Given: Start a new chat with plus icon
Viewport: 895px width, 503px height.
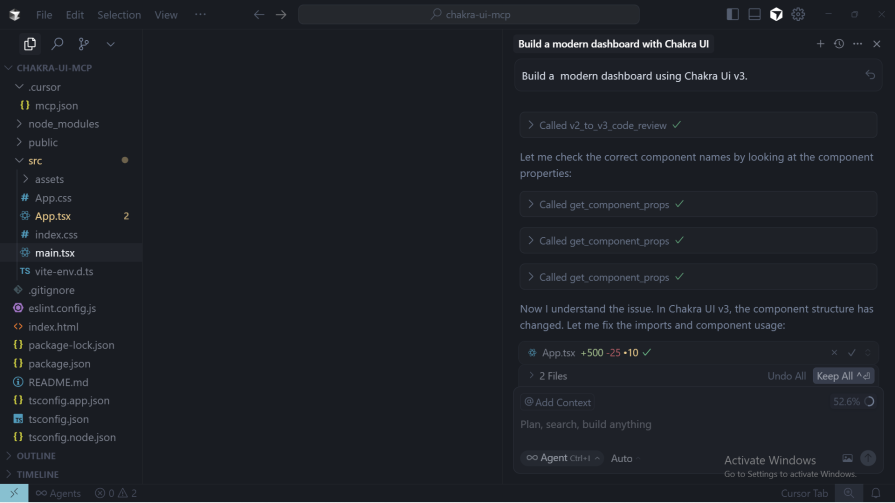Looking at the screenshot, I should (x=820, y=44).
